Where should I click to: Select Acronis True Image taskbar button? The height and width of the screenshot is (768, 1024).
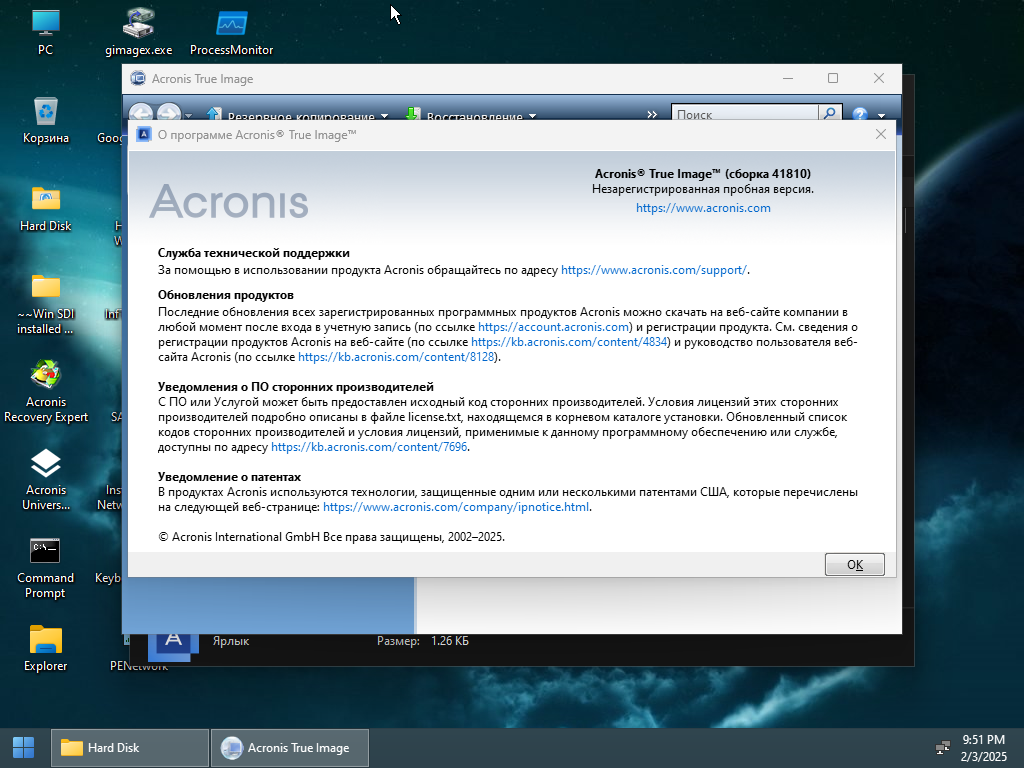click(x=289, y=748)
